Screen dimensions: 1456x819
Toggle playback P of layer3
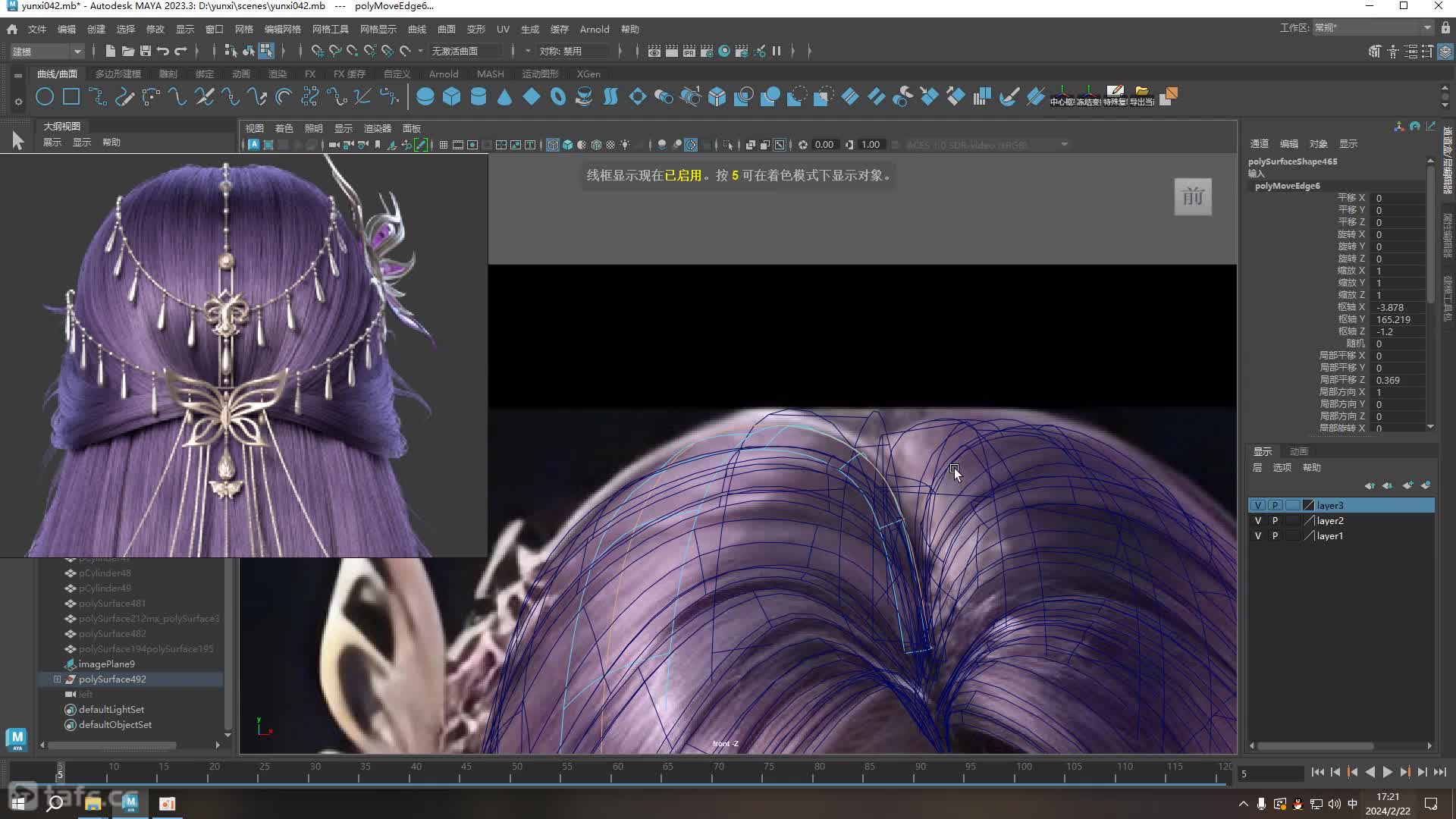click(x=1276, y=505)
